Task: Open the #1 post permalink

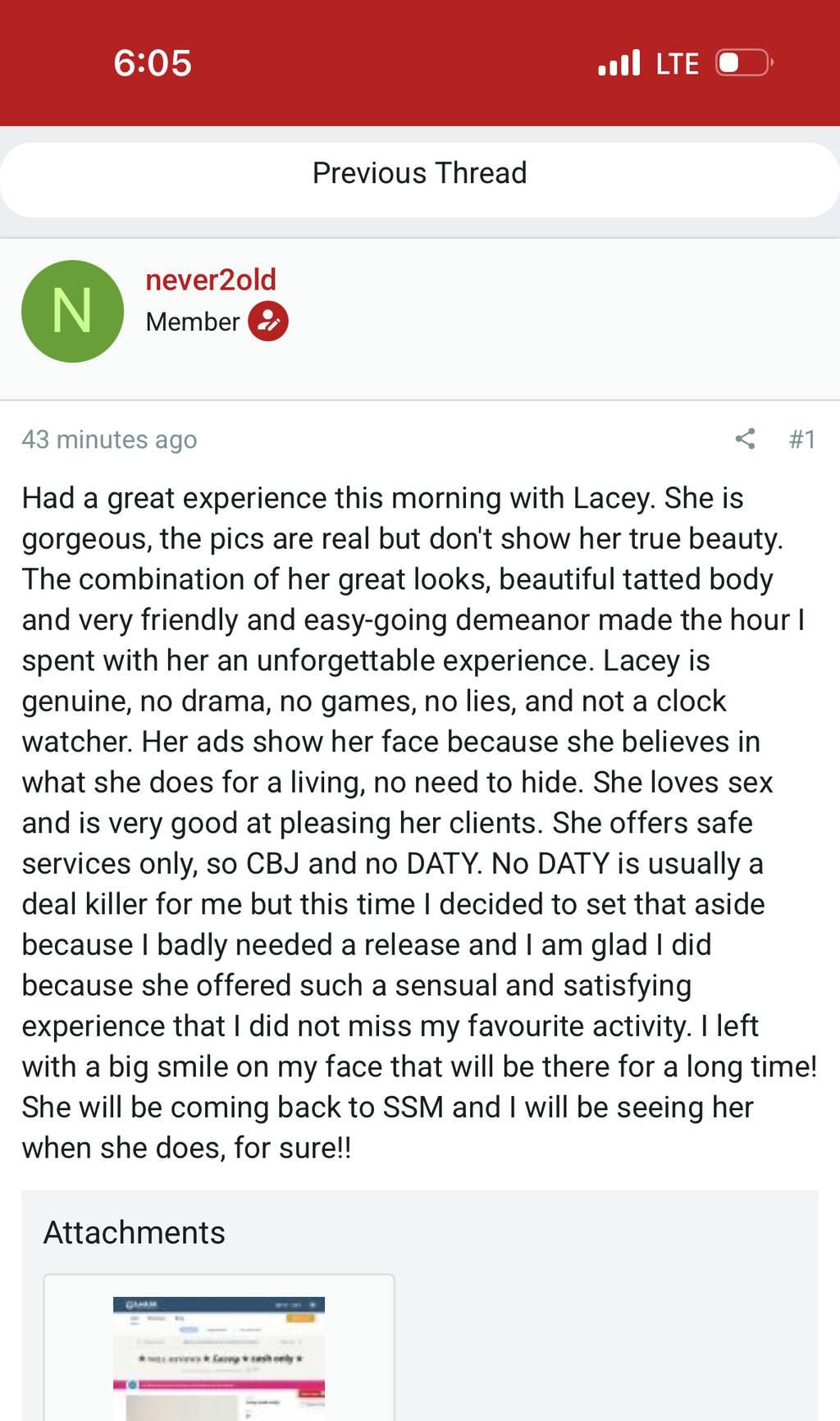Action: click(x=801, y=440)
